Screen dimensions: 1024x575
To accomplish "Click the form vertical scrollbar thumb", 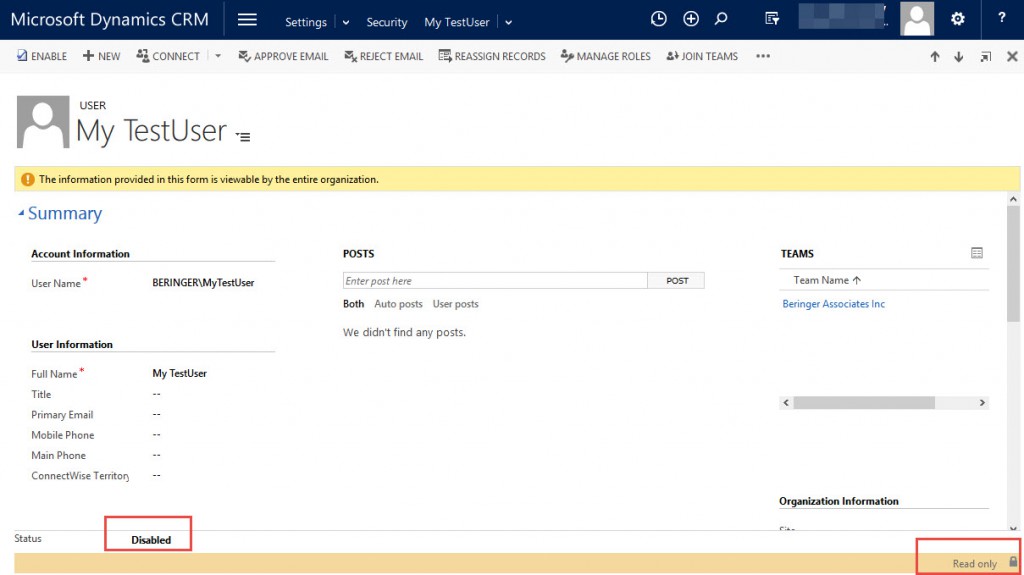I will coord(1013,264).
